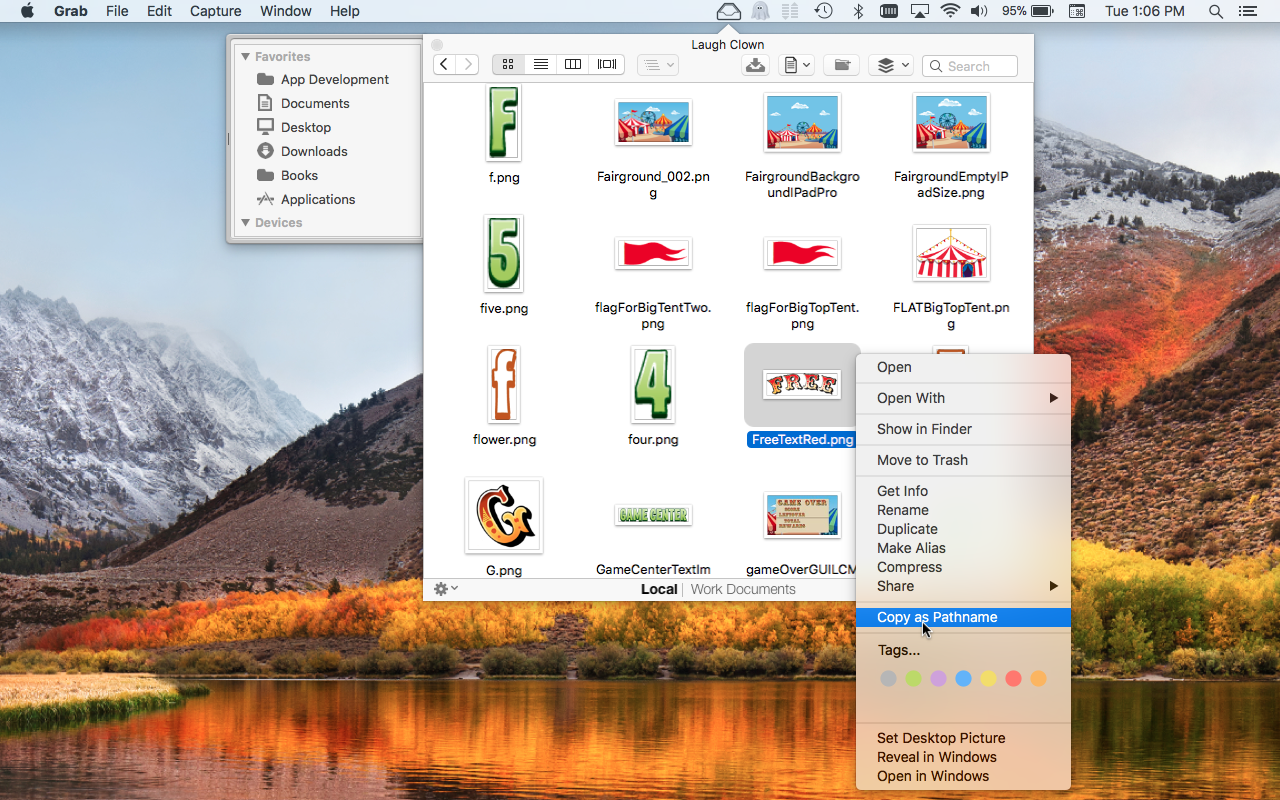This screenshot has height=800, width=1280.
Task: Click the new folder toolbar icon
Action: pyautogui.click(x=842, y=65)
